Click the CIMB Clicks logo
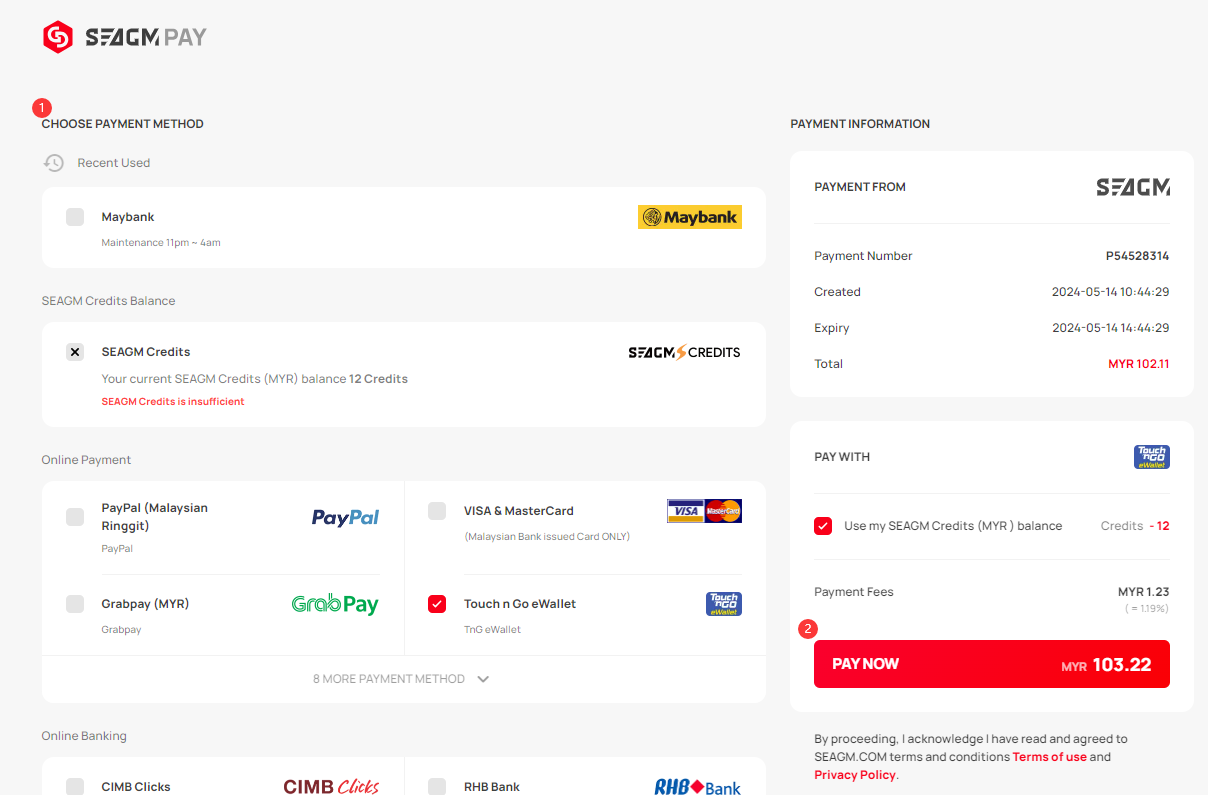Screen dimensions: 1208x795 tap(331, 787)
